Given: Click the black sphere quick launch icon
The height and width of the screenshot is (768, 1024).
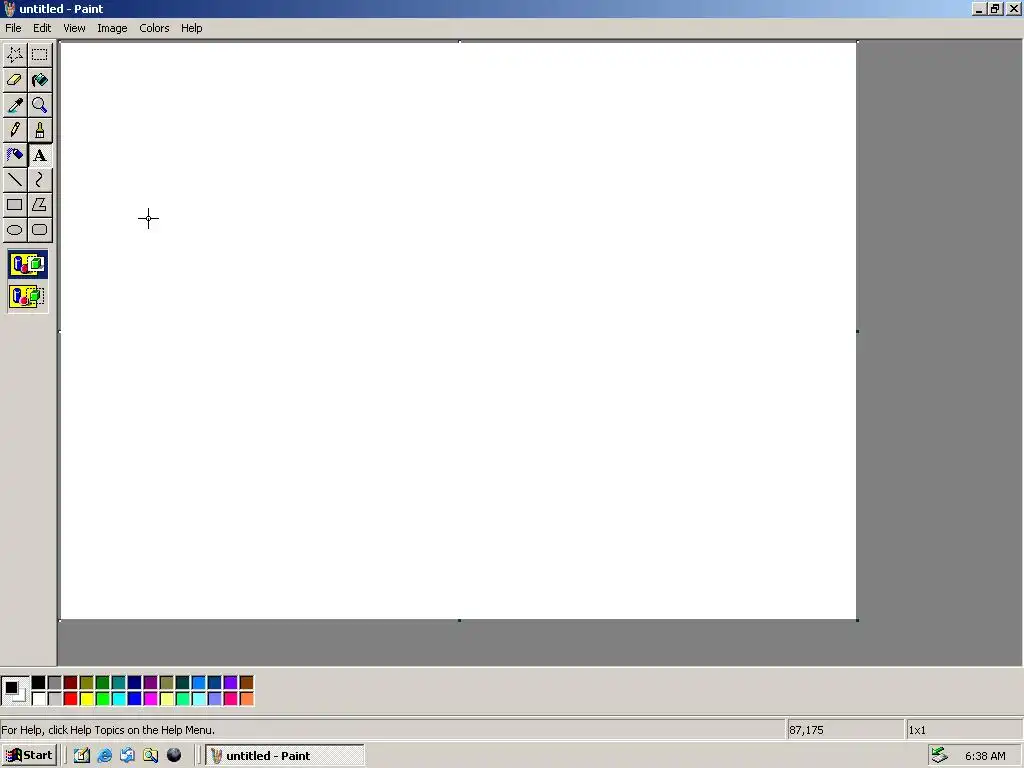Looking at the screenshot, I should click(174, 756).
